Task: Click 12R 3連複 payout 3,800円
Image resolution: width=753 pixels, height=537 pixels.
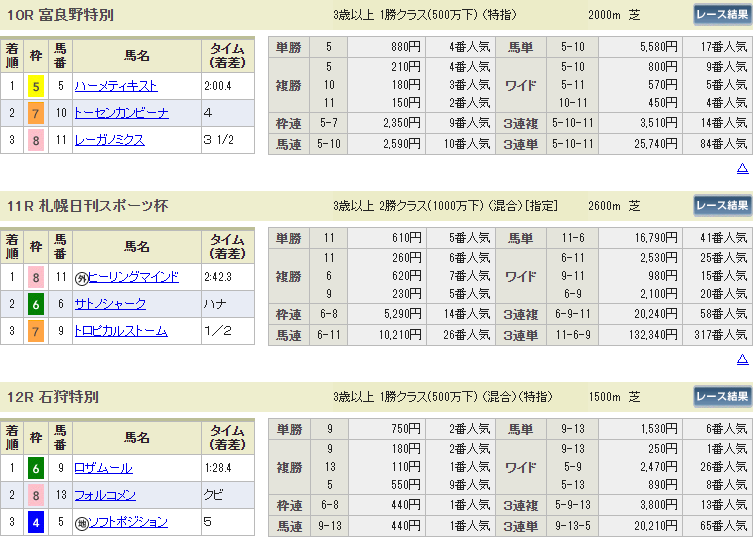Action: click(659, 505)
